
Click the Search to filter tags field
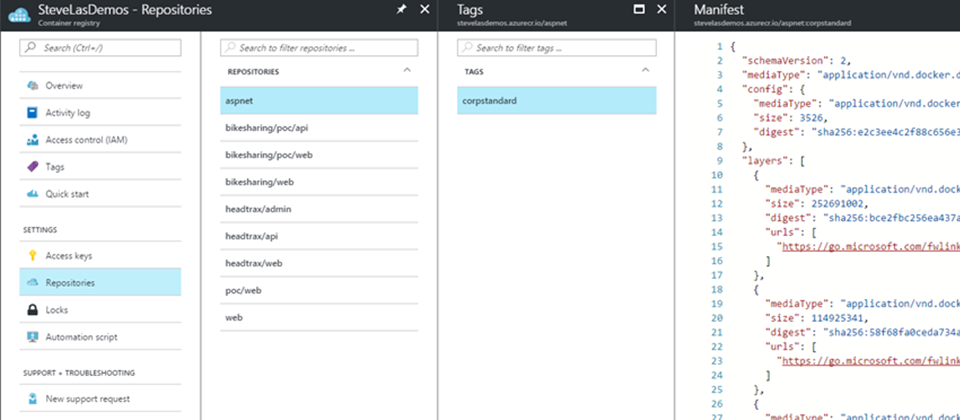click(557, 48)
